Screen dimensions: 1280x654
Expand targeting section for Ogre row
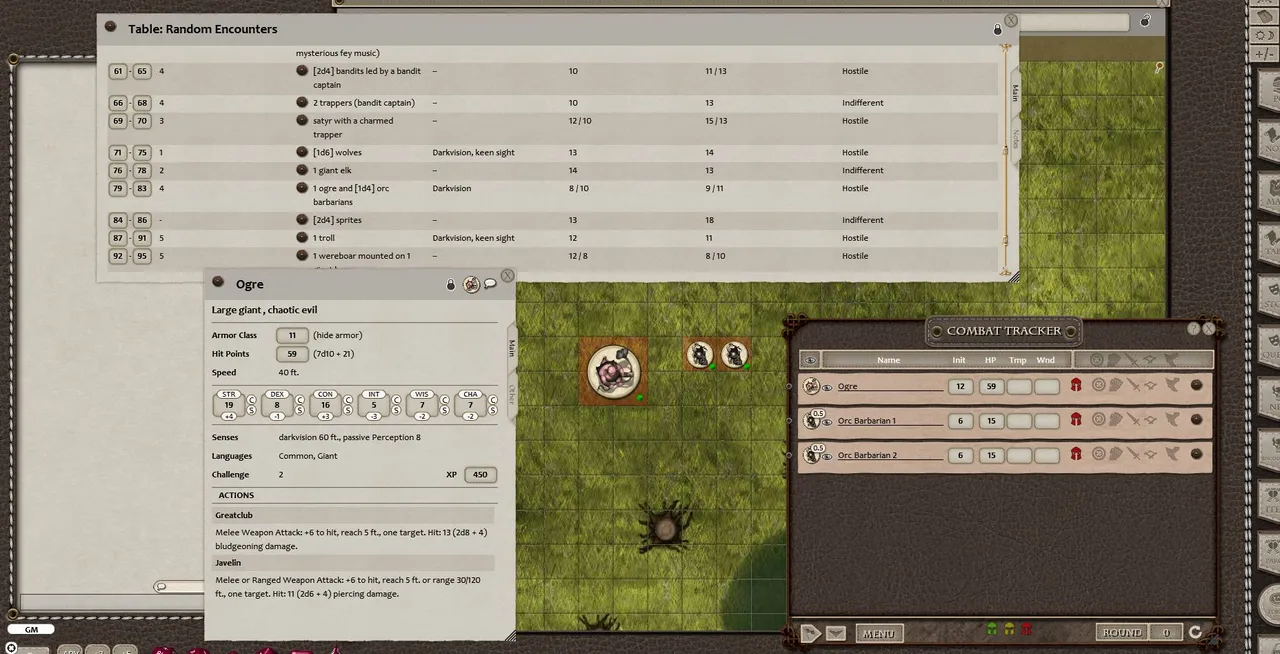pos(1098,385)
